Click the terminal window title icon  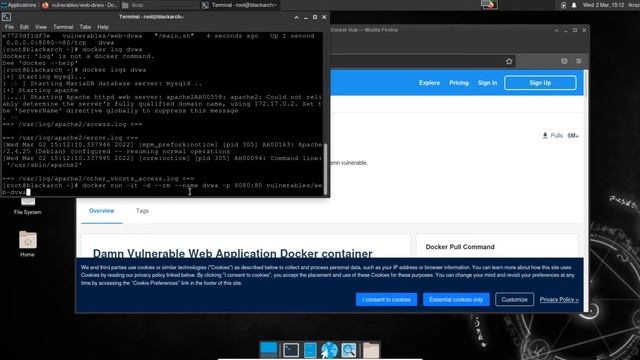click(x=6, y=17)
